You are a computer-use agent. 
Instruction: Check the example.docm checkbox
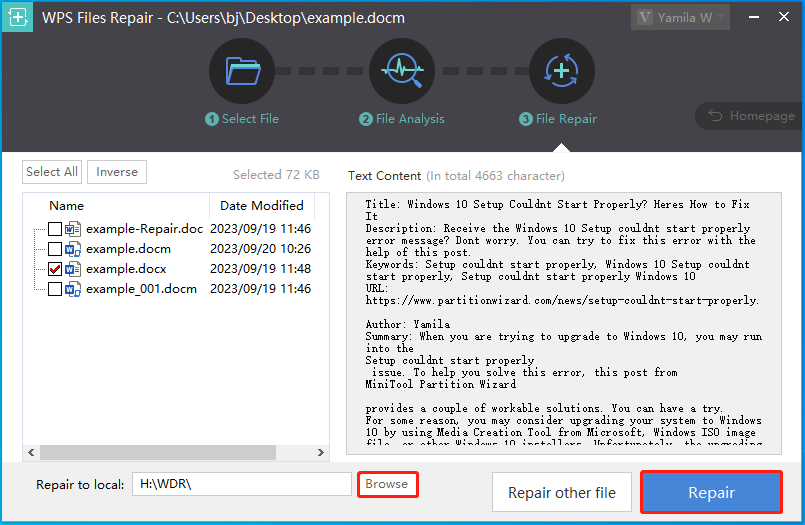click(55, 249)
